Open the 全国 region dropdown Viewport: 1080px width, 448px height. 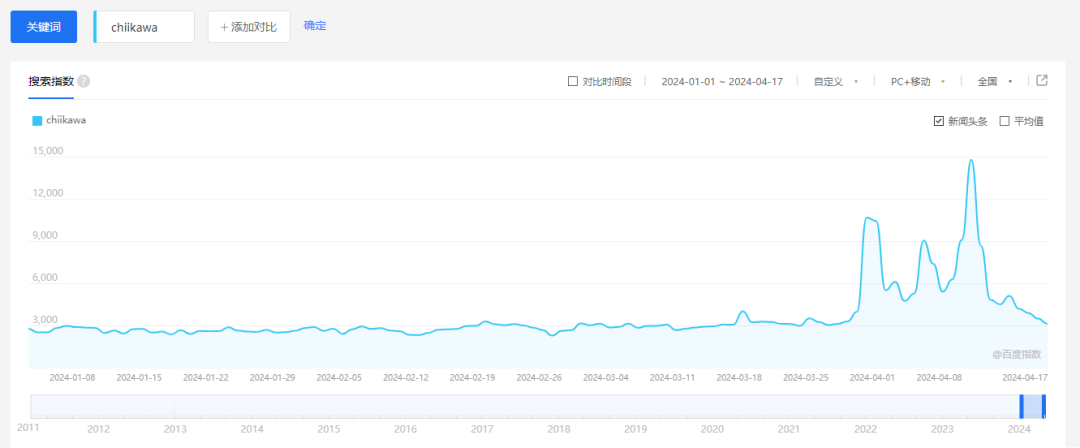pos(995,82)
